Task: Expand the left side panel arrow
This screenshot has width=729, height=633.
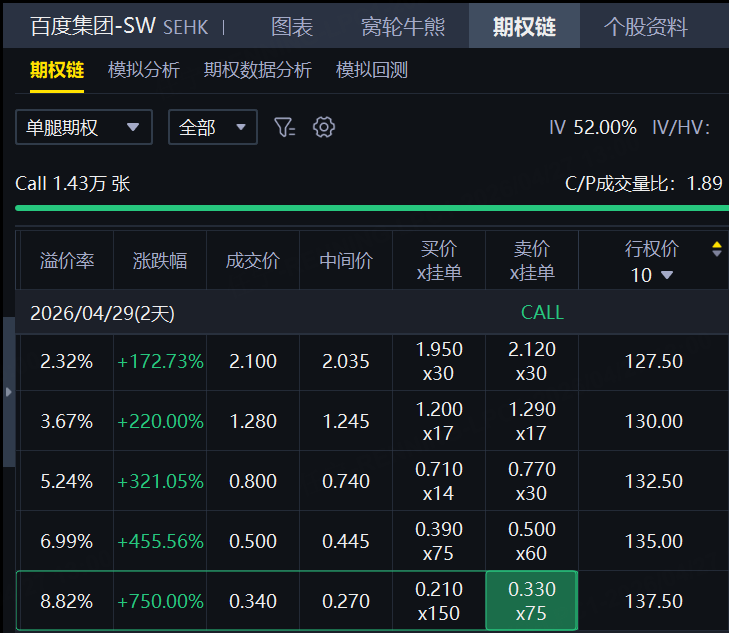Action: click(9, 392)
